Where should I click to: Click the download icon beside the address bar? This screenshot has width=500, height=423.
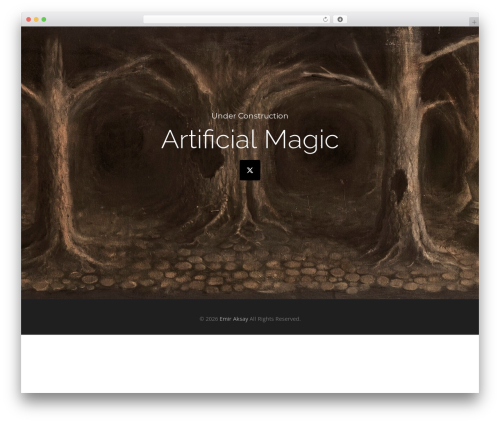click(x=340, y=19)
